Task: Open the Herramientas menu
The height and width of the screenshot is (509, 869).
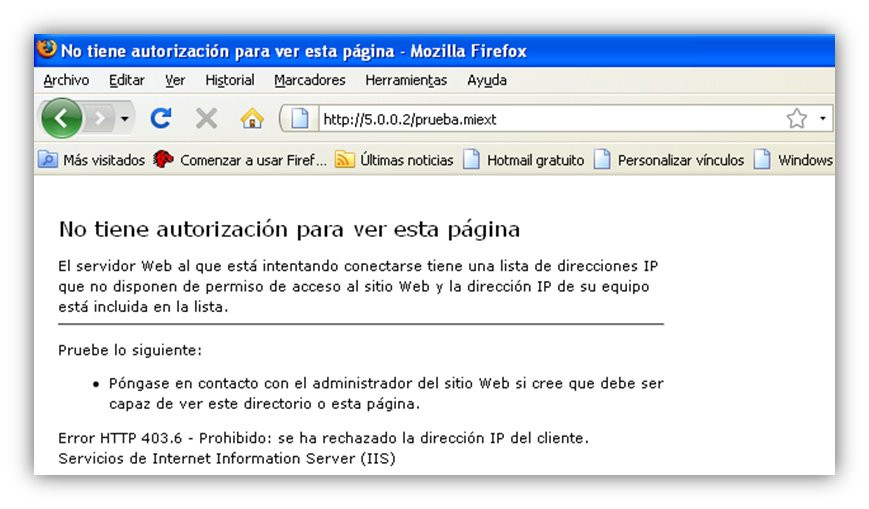Action: coord(406,80)
